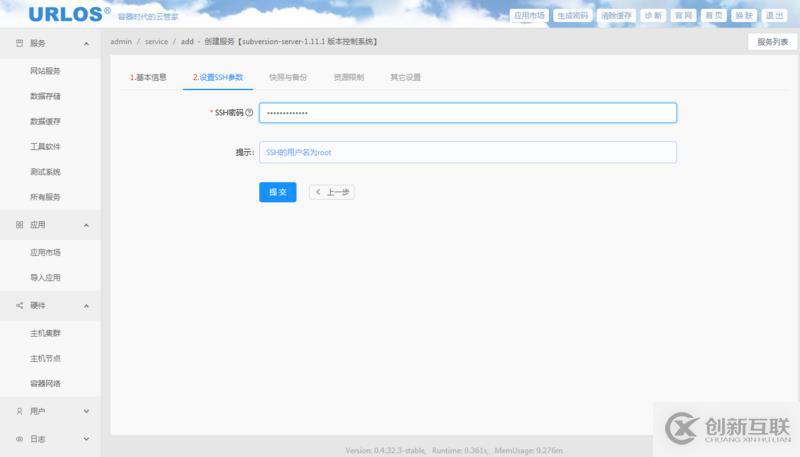Click the 硬件 share icon in sidebar
Viewport: 800px width, 457px height.
20,305
